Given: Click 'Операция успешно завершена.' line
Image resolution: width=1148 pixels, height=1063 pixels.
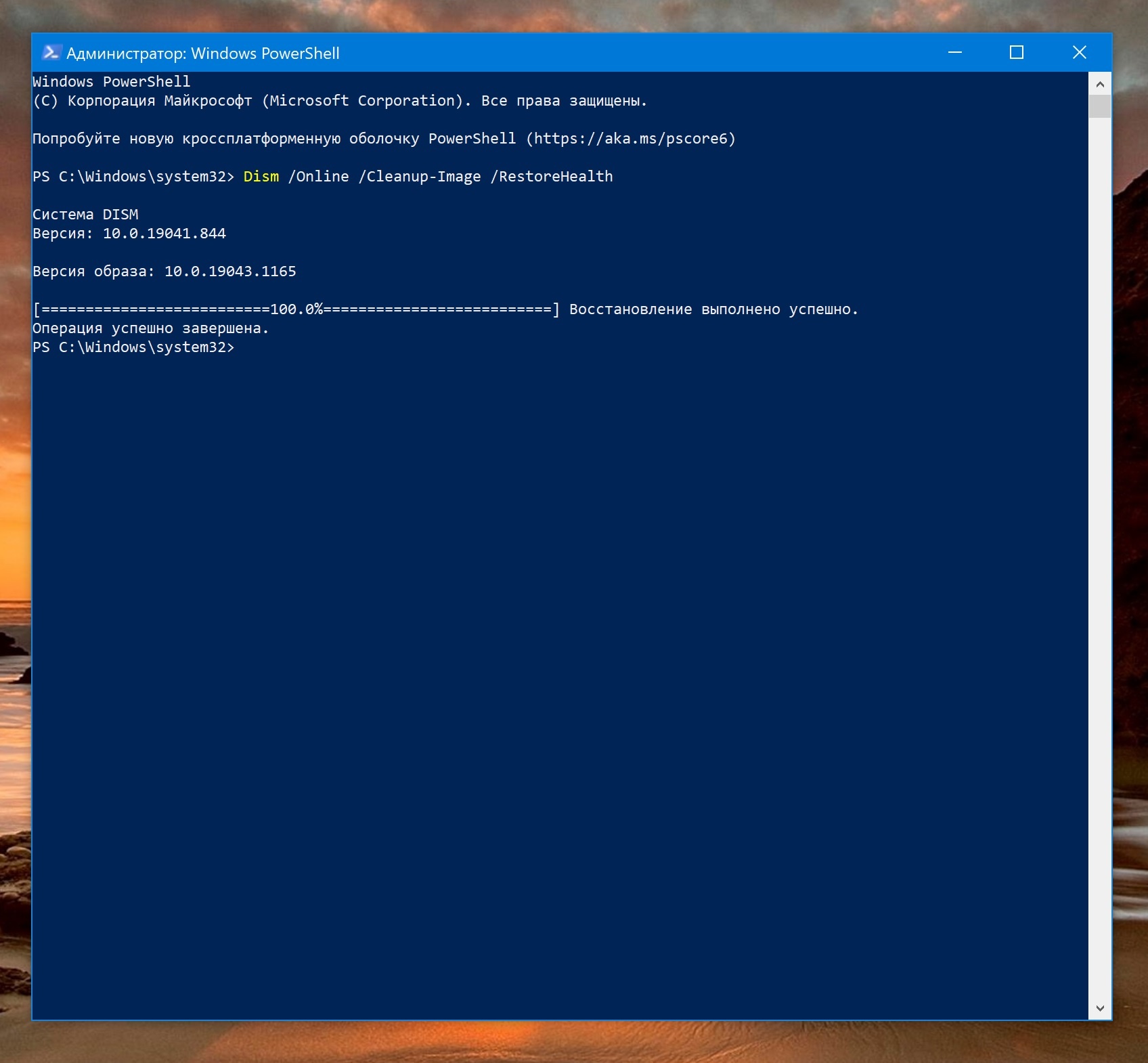Looking at the screenshot, I should (151, 328).
